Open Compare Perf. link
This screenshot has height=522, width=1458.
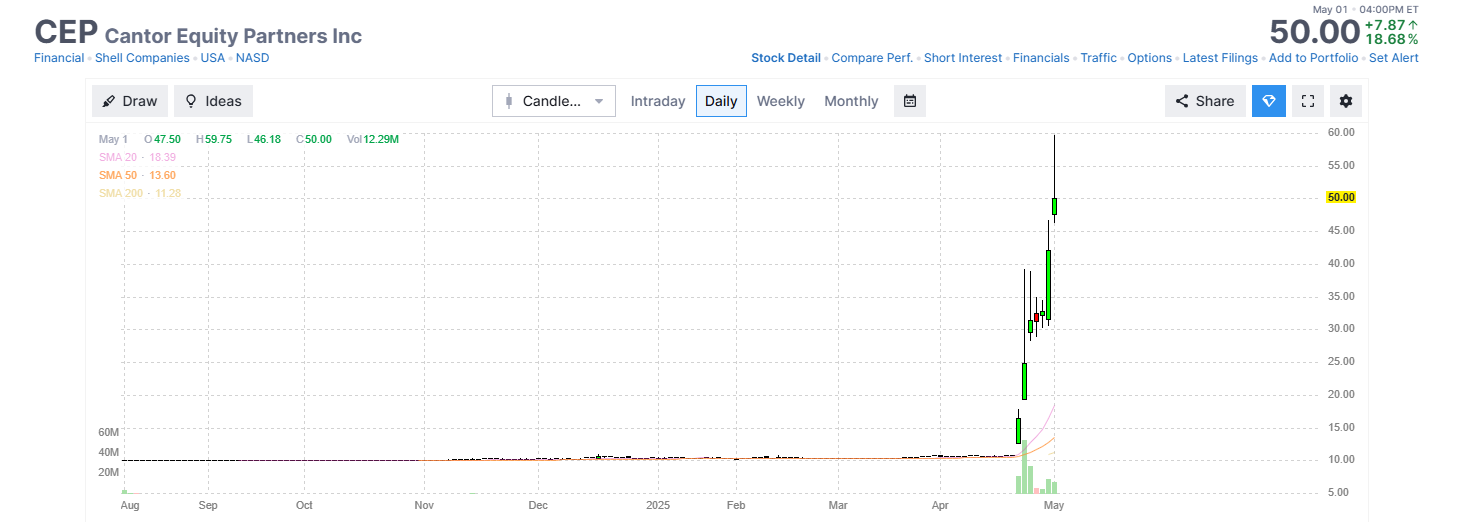(872, 58)
